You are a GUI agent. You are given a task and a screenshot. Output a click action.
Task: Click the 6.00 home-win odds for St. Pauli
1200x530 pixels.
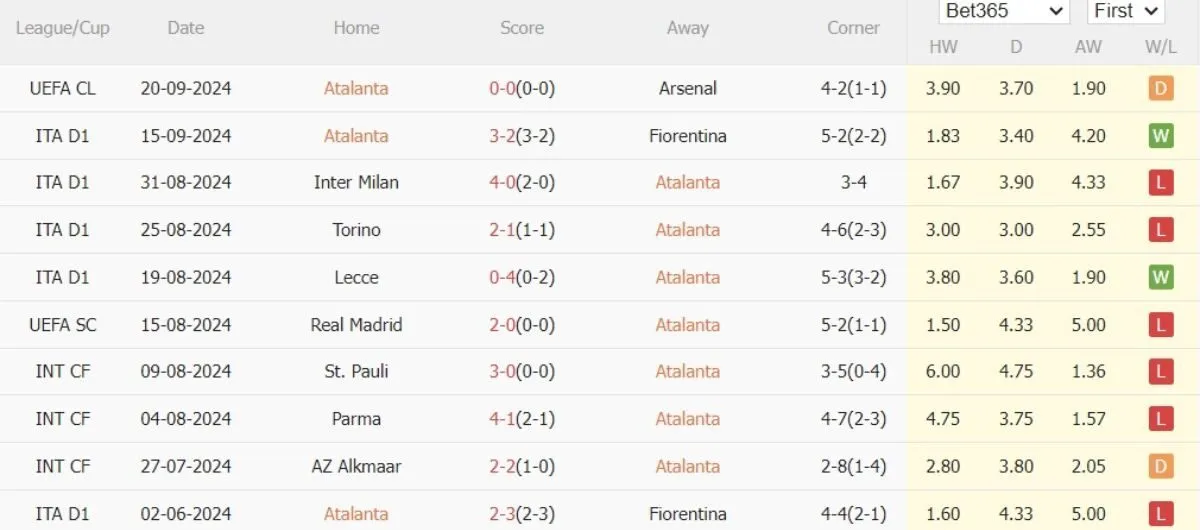(943, 371)
